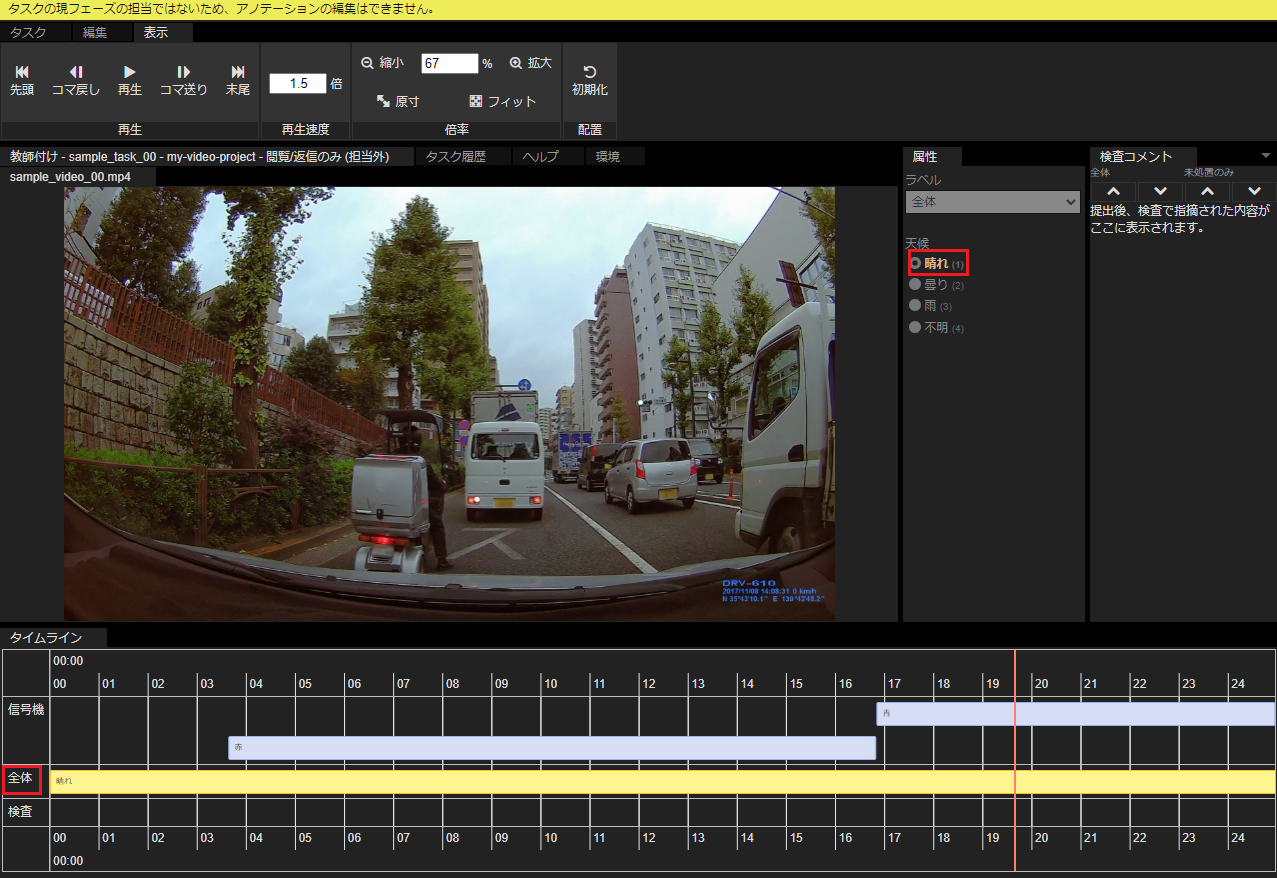
Task: Open the ラベル dropdown showing 全体
Action: [x=992, y=202]
